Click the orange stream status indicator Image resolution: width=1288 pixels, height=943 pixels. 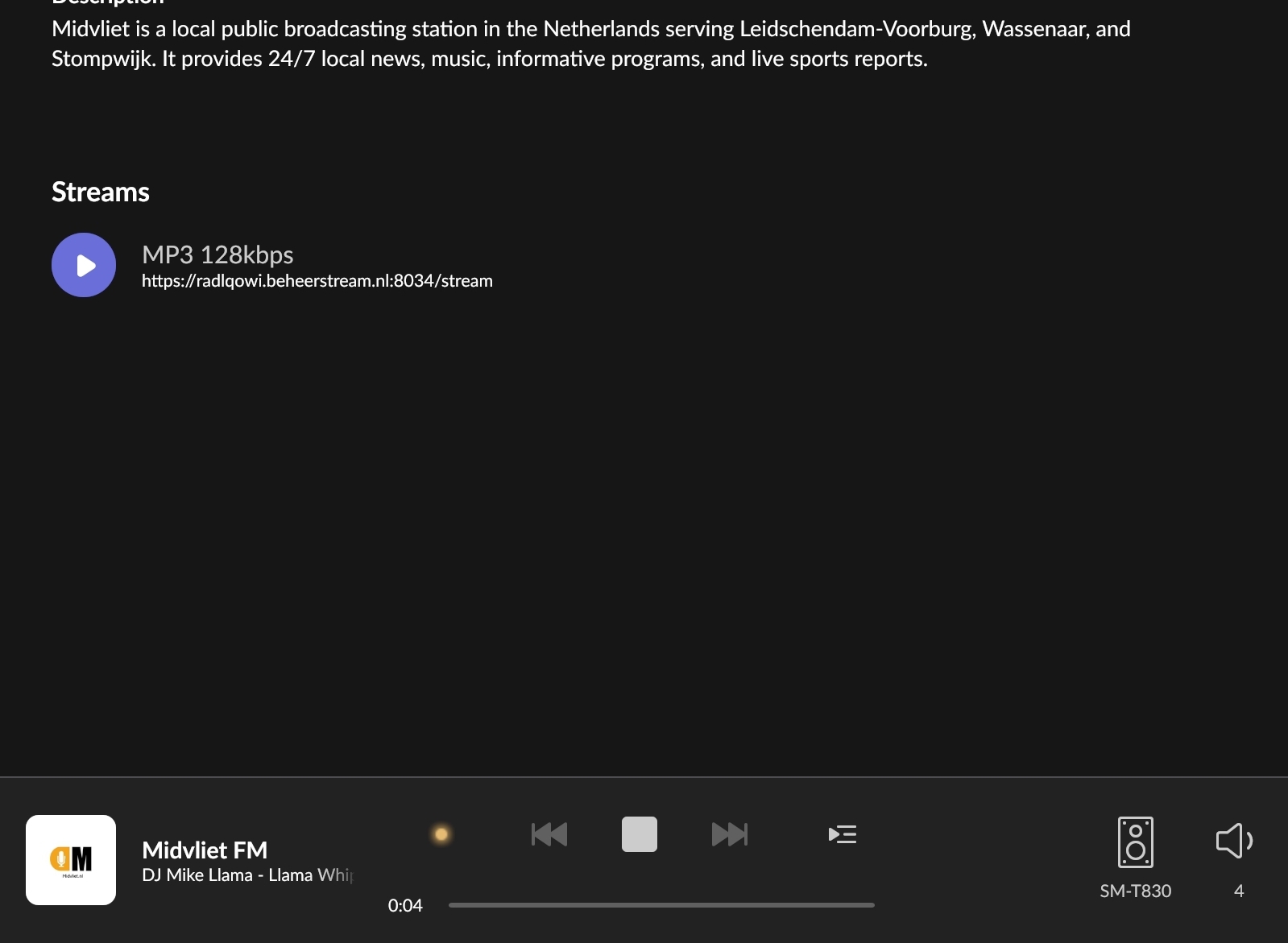point(441,834)
